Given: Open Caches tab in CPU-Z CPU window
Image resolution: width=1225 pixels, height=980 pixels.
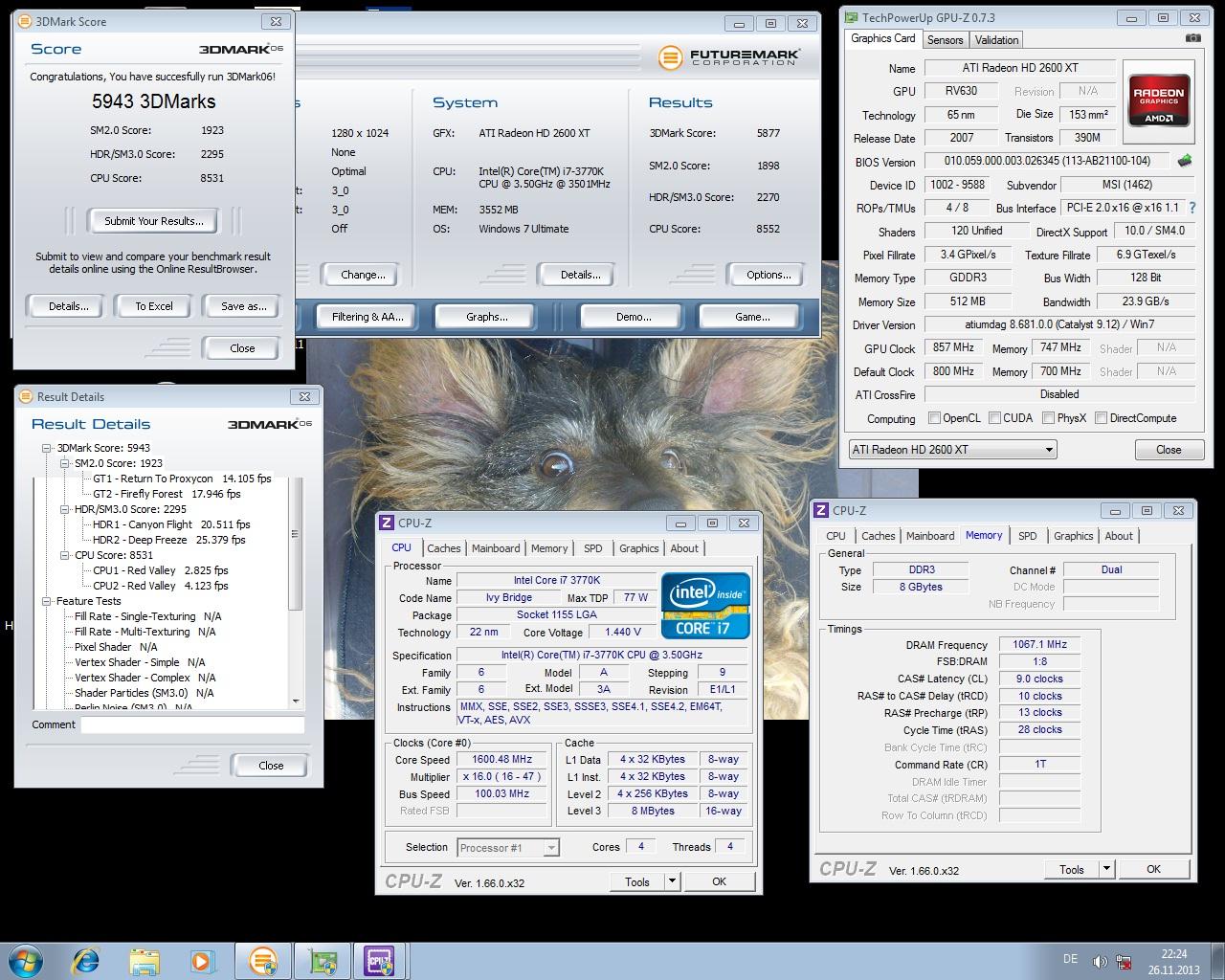Looking at the screenshot, I should pos(444,548).
